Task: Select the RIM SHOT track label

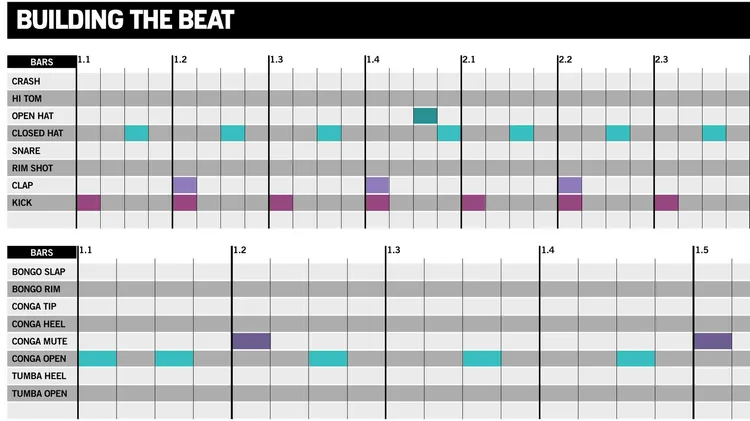Action: 32,168
